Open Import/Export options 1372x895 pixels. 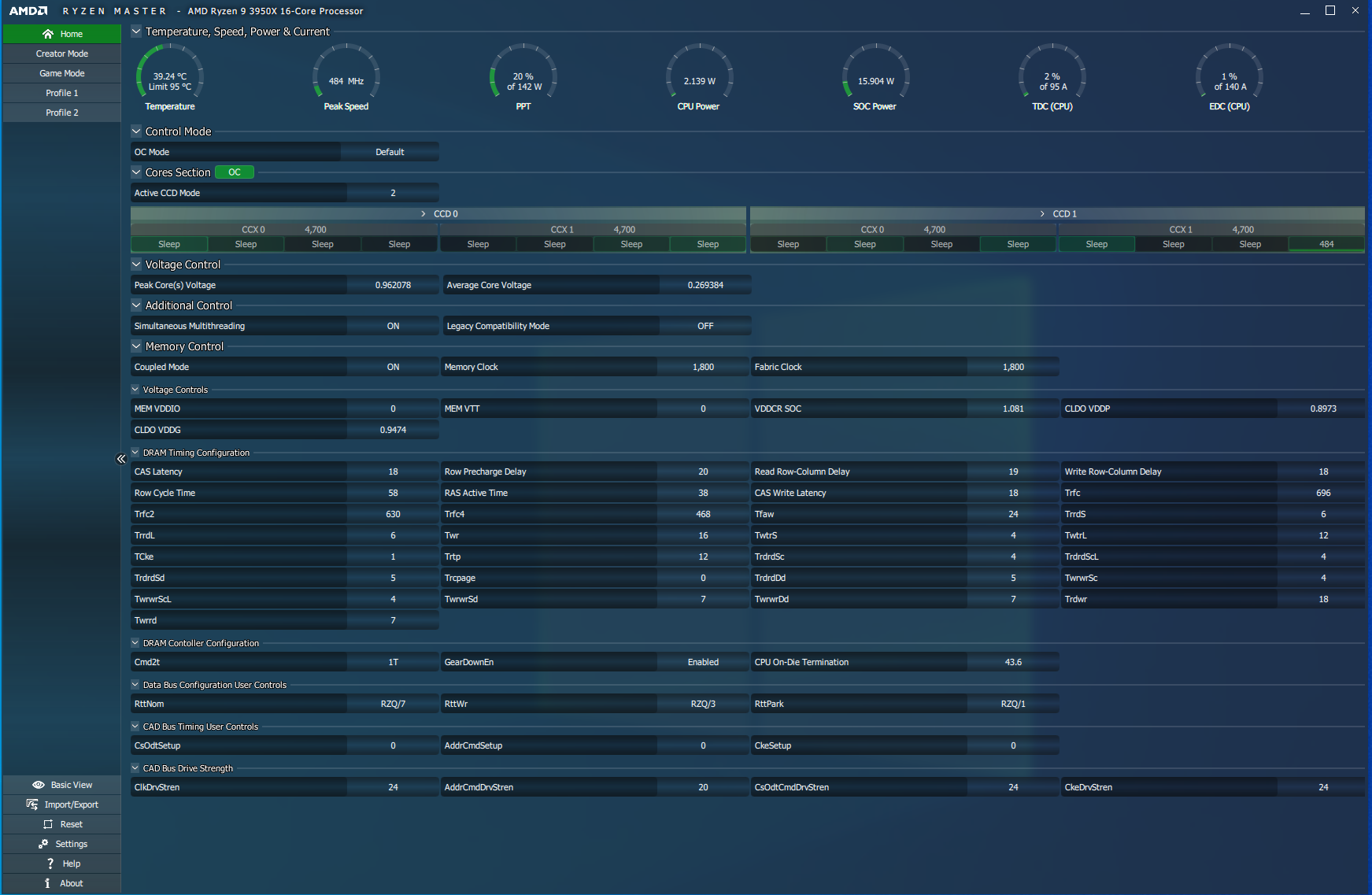pyautogui.click(x=62, y=804)
